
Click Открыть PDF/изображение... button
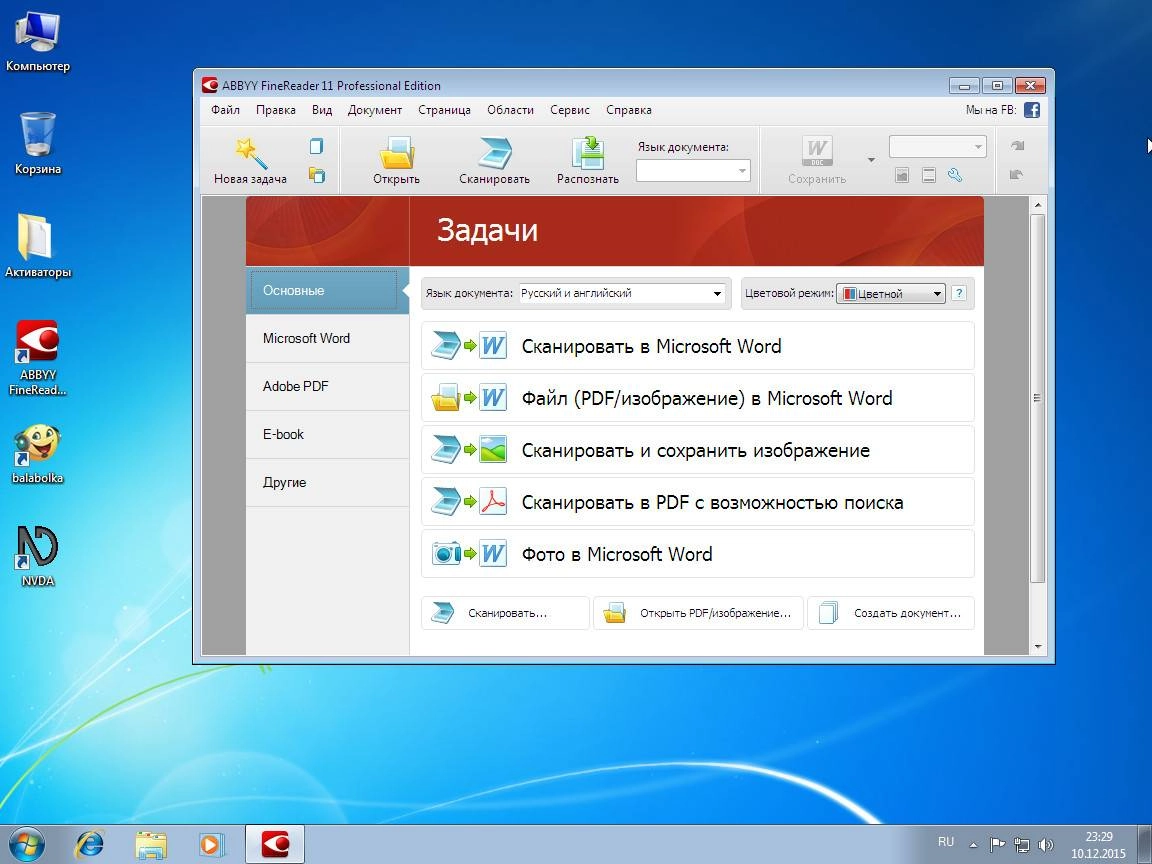[698, 613]
